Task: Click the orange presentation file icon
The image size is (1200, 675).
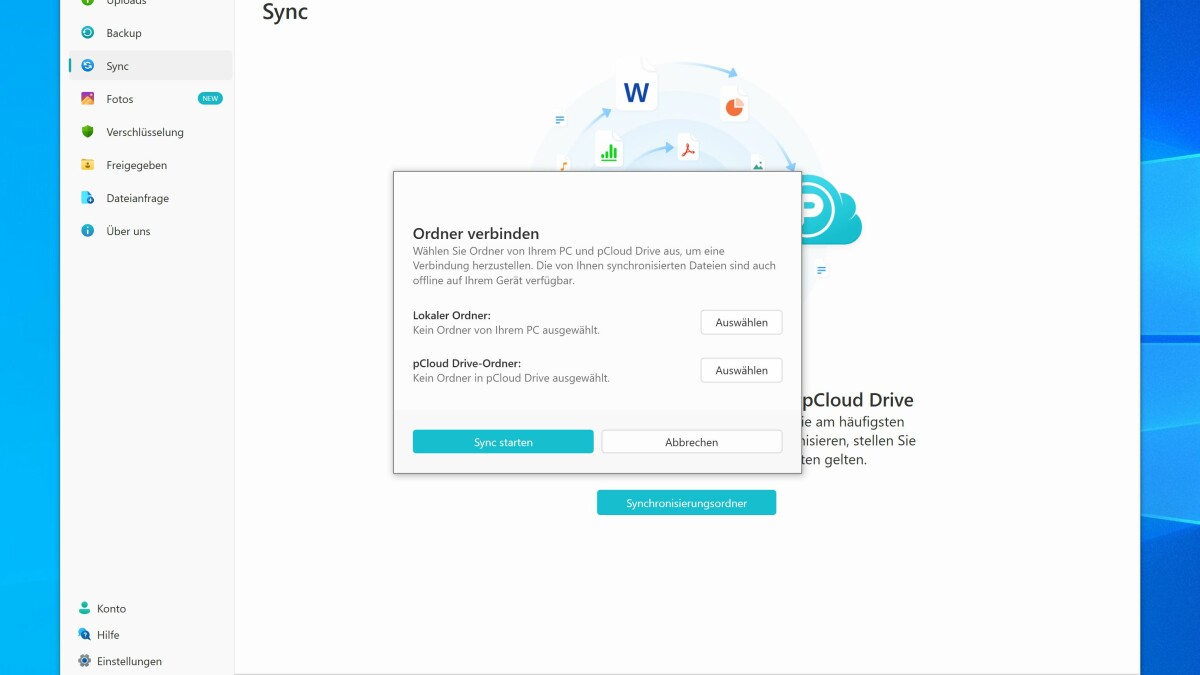Action: (735, 104)
